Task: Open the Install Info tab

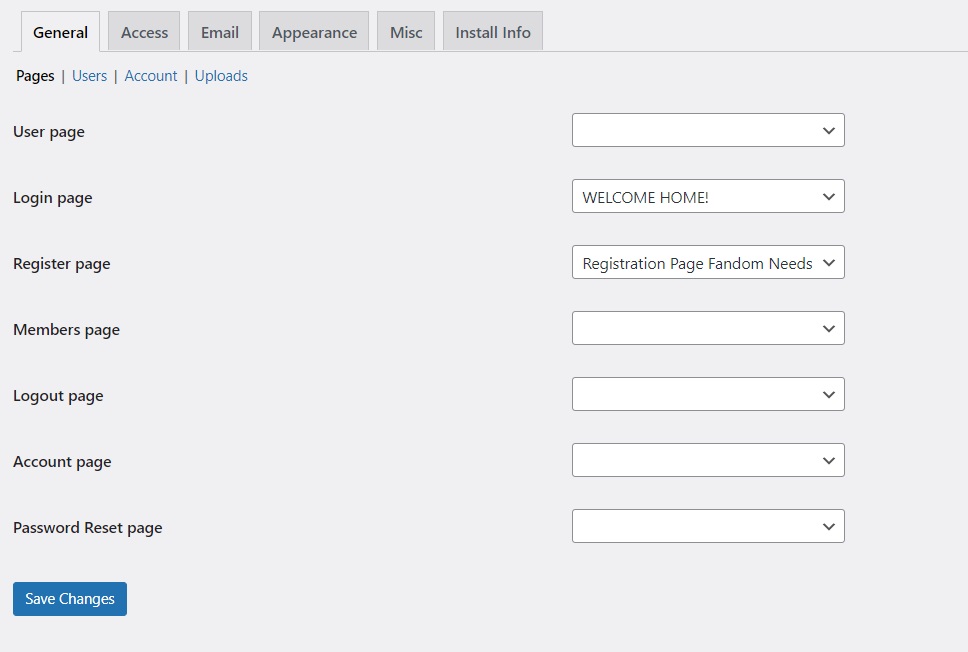Action: 493,32
